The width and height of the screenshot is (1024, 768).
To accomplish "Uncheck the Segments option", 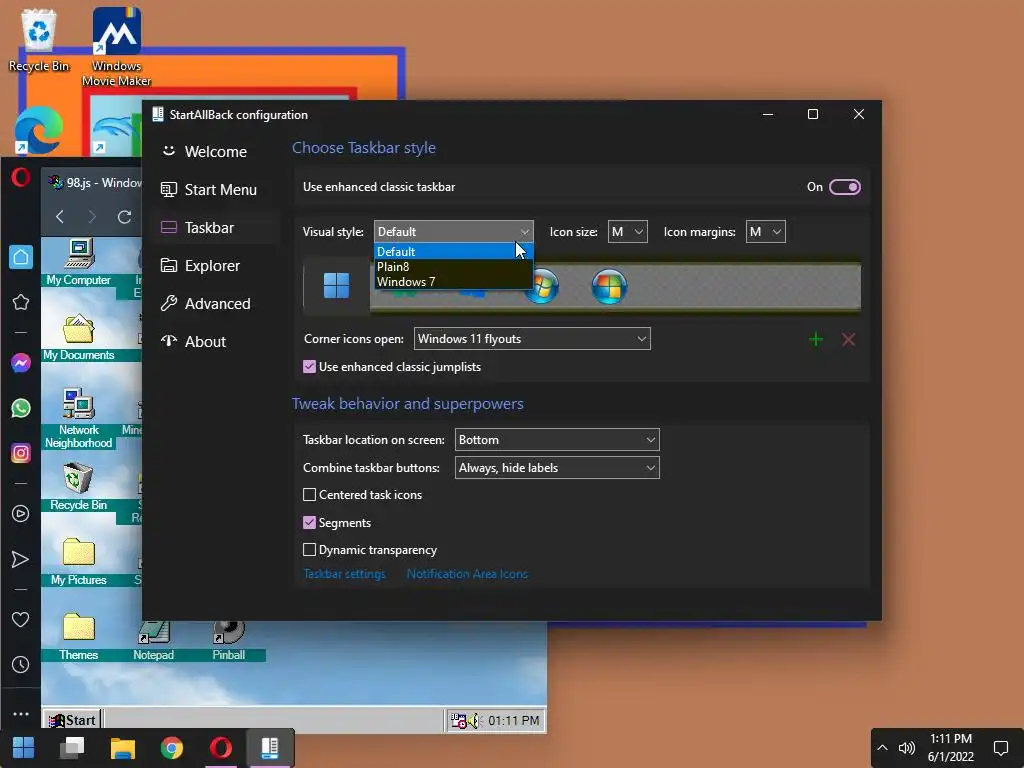I will coord(310,522).
